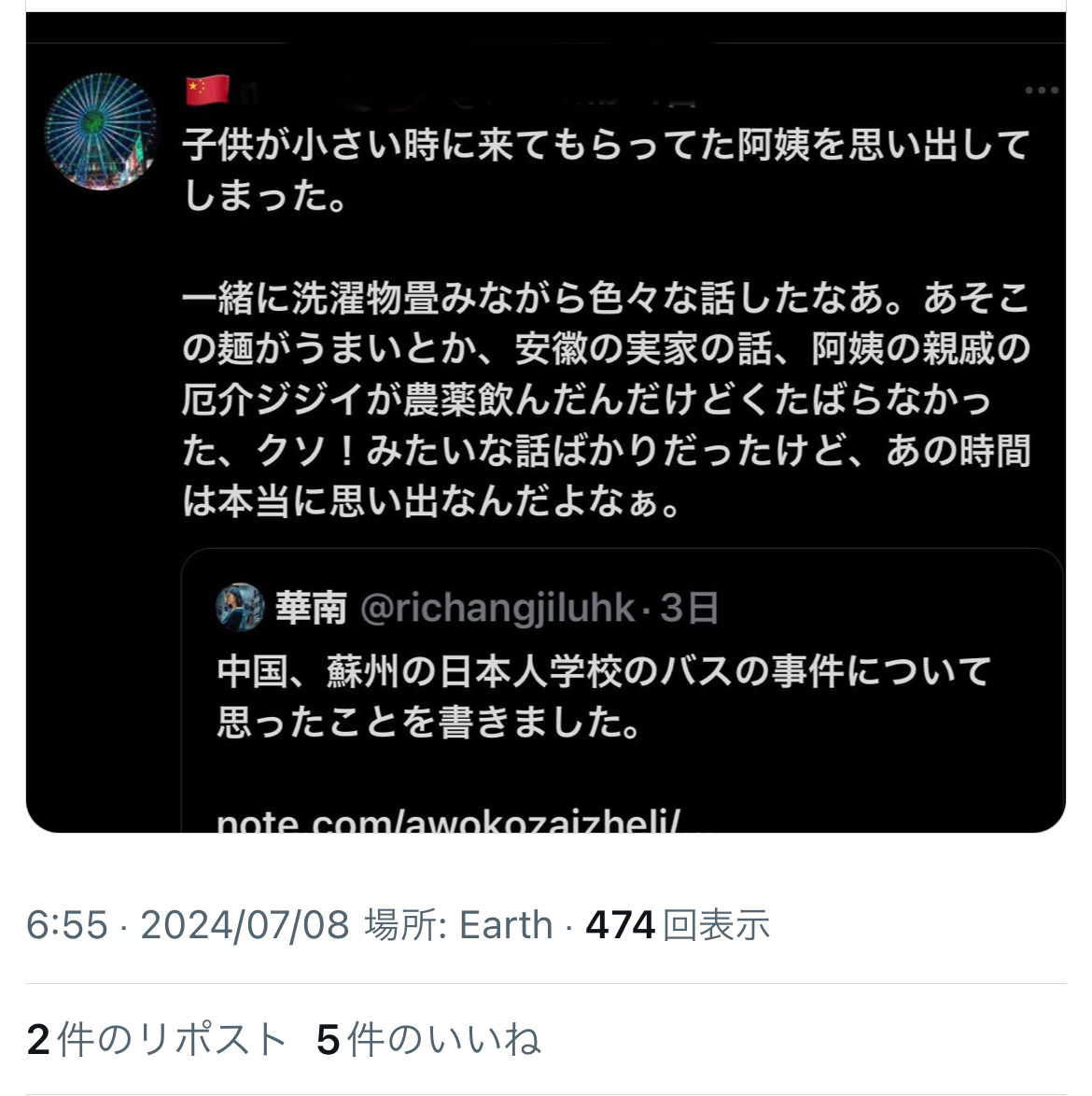Click the blurred username beside the flag
The height and width of the screenshot is (1096, 1092).
[469, 92]
